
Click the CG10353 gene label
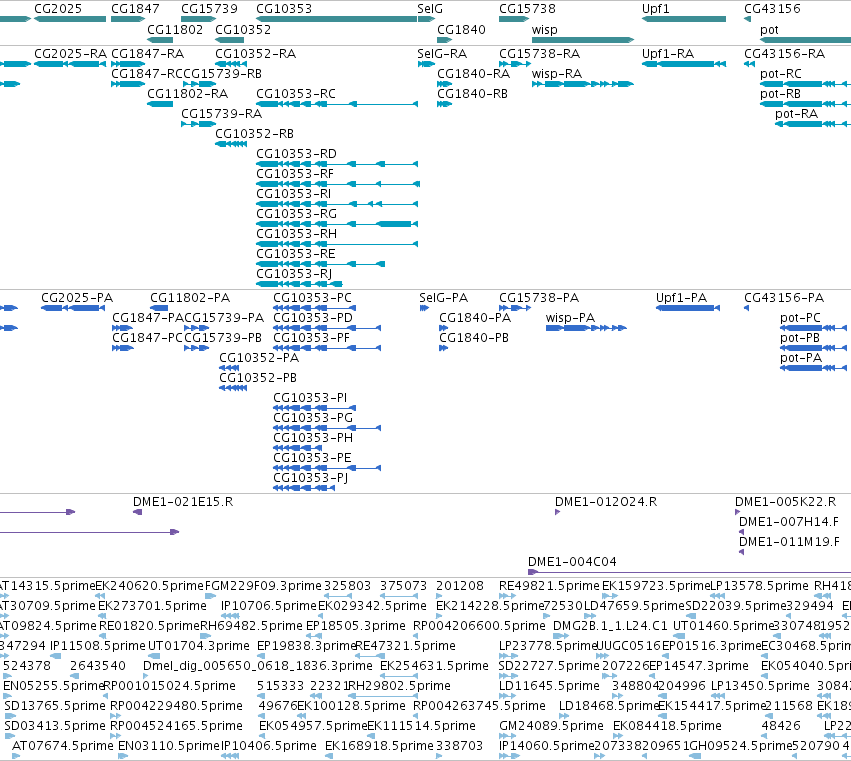[284, 9]
